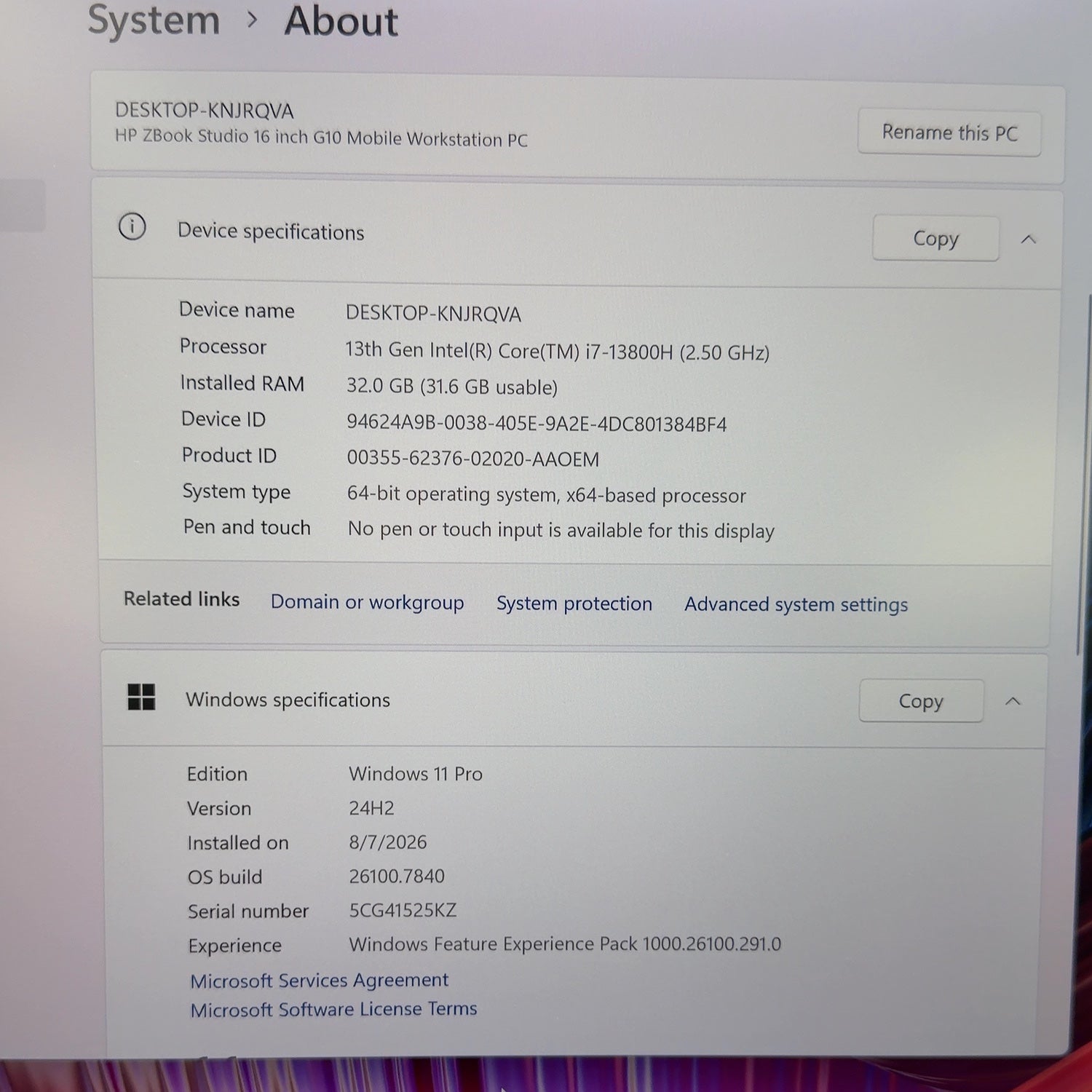This screenshot has width=1092, height=1092.
Task: Select the Version value 24H2
Action: [371, 808]
